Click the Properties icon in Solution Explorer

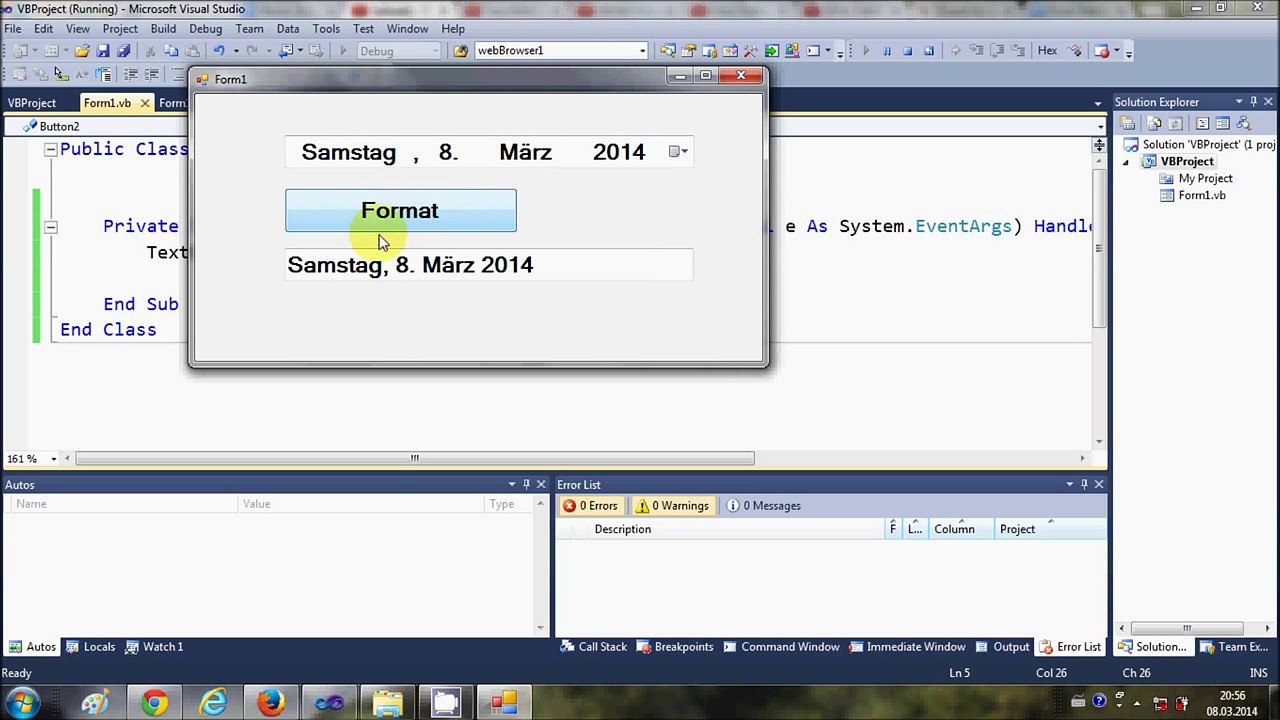pos(1128,124)
